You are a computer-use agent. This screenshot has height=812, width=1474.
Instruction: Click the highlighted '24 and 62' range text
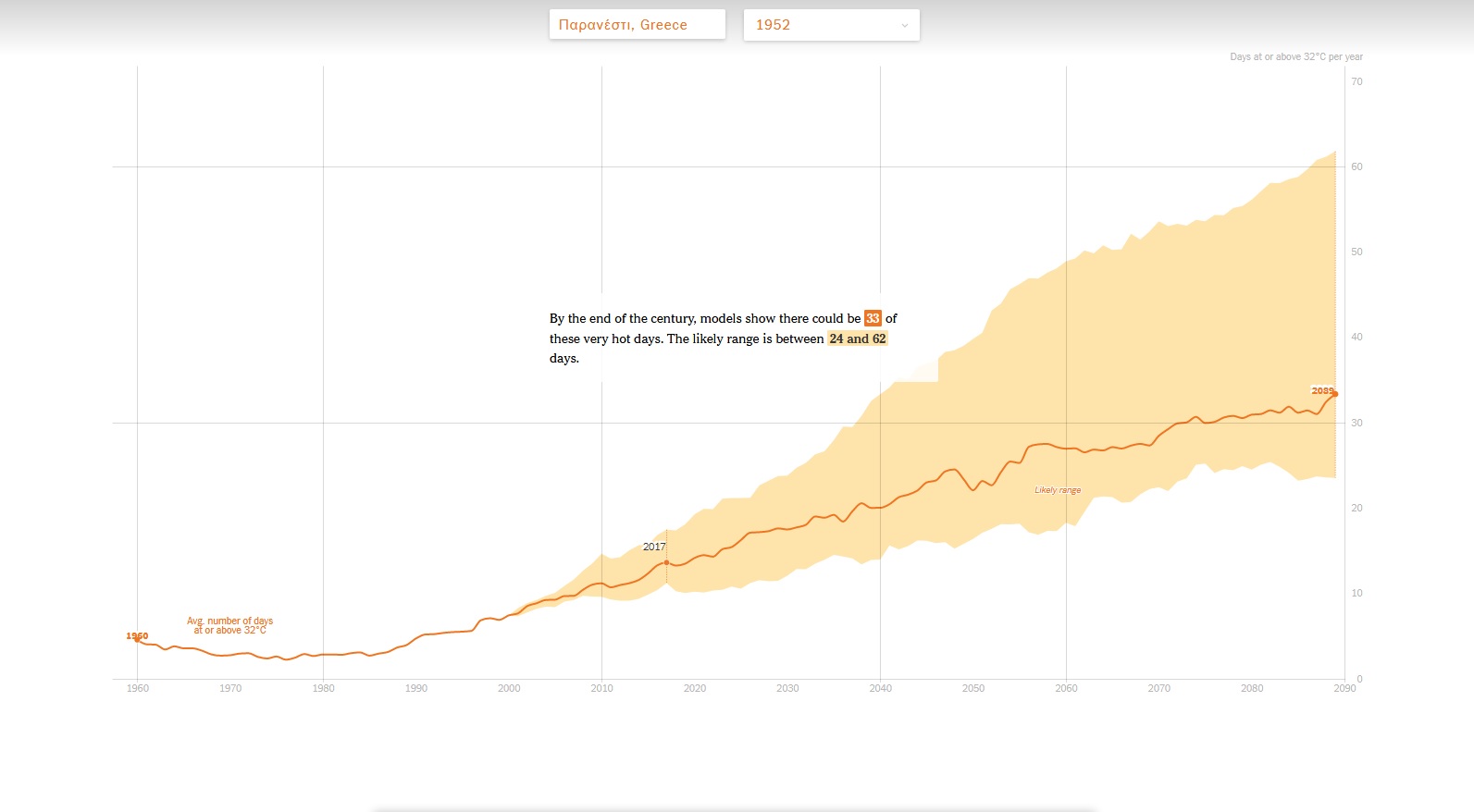pos(858,338)
